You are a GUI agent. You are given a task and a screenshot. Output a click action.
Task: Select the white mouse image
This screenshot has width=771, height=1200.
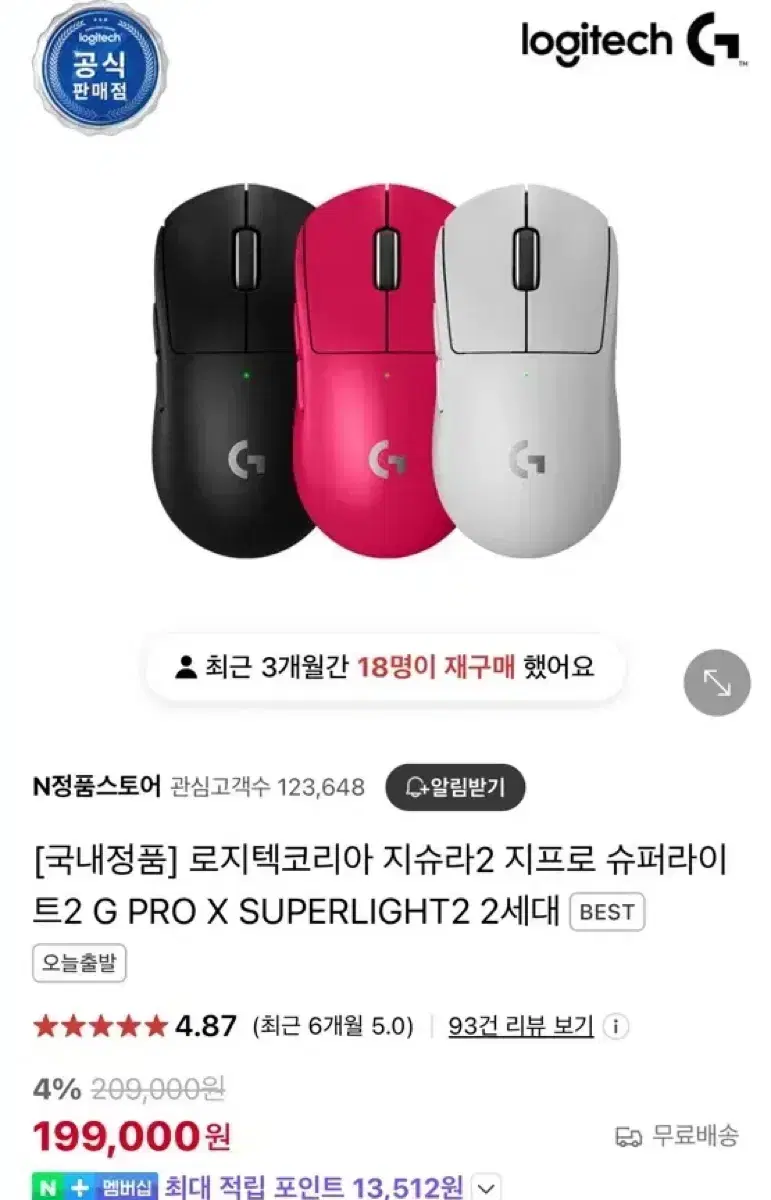[x=526, y=377]
